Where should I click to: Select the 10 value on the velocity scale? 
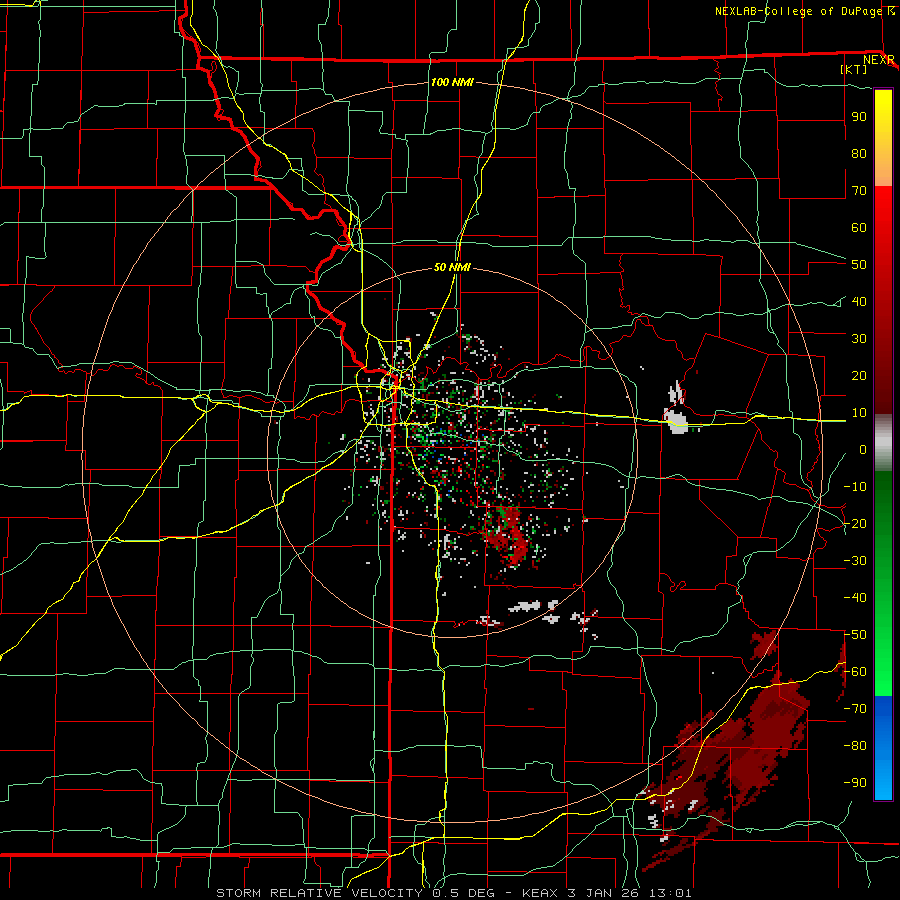(x=859, y=413)
